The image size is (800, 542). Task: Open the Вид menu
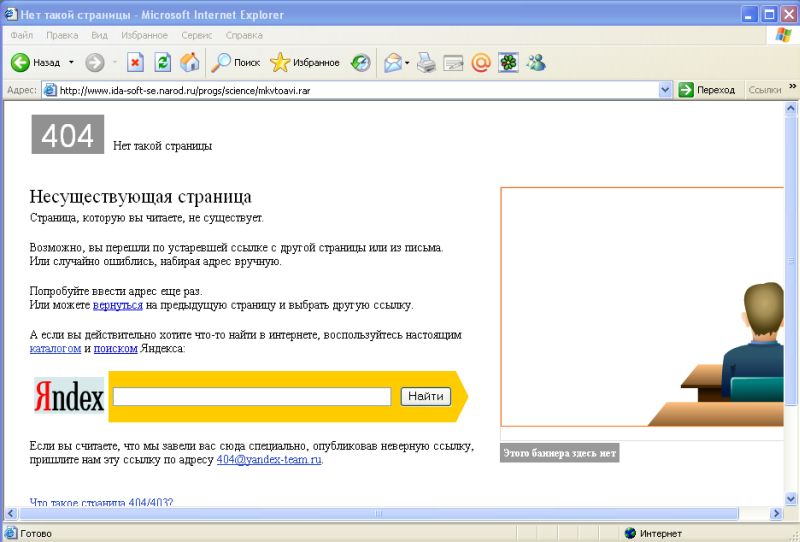pyautogui.click(x=99, y=35)
